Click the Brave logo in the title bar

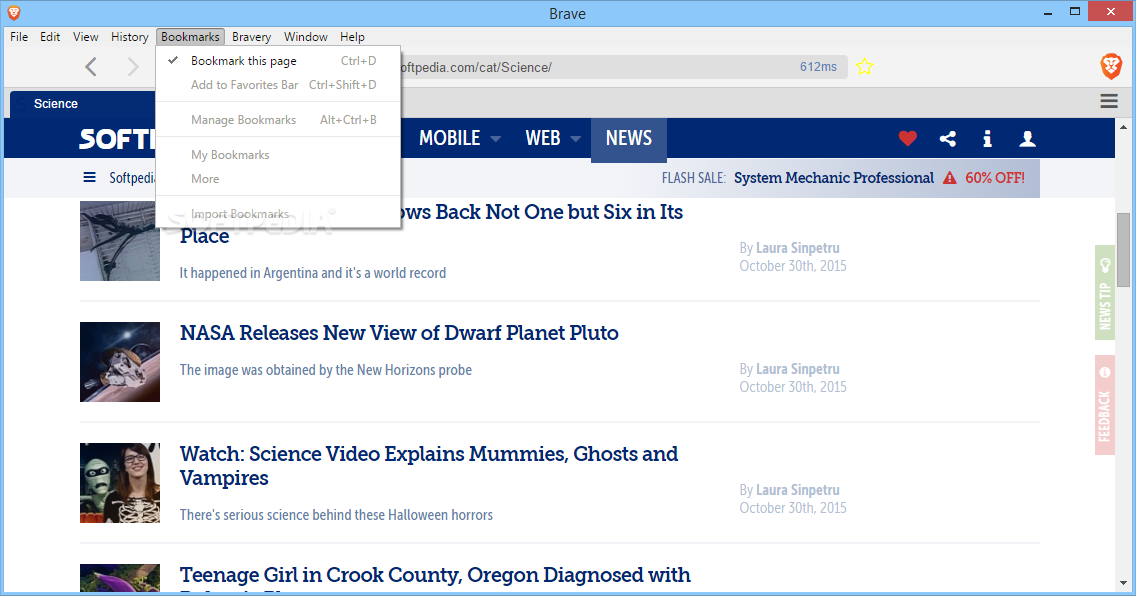pos(14,12)
